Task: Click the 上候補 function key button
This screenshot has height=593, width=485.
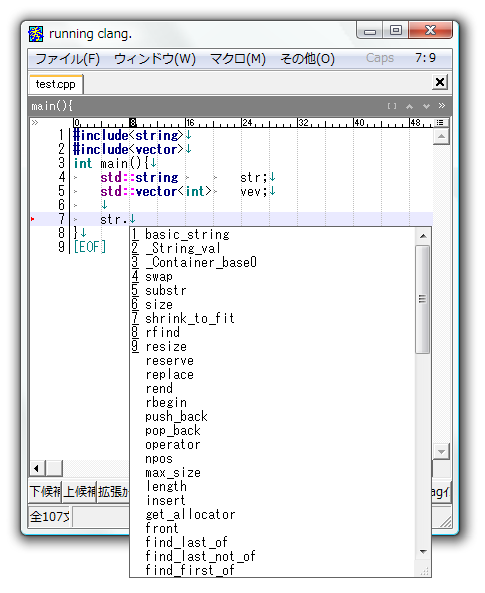Action: pyautogui.click(x=79, y=492)
